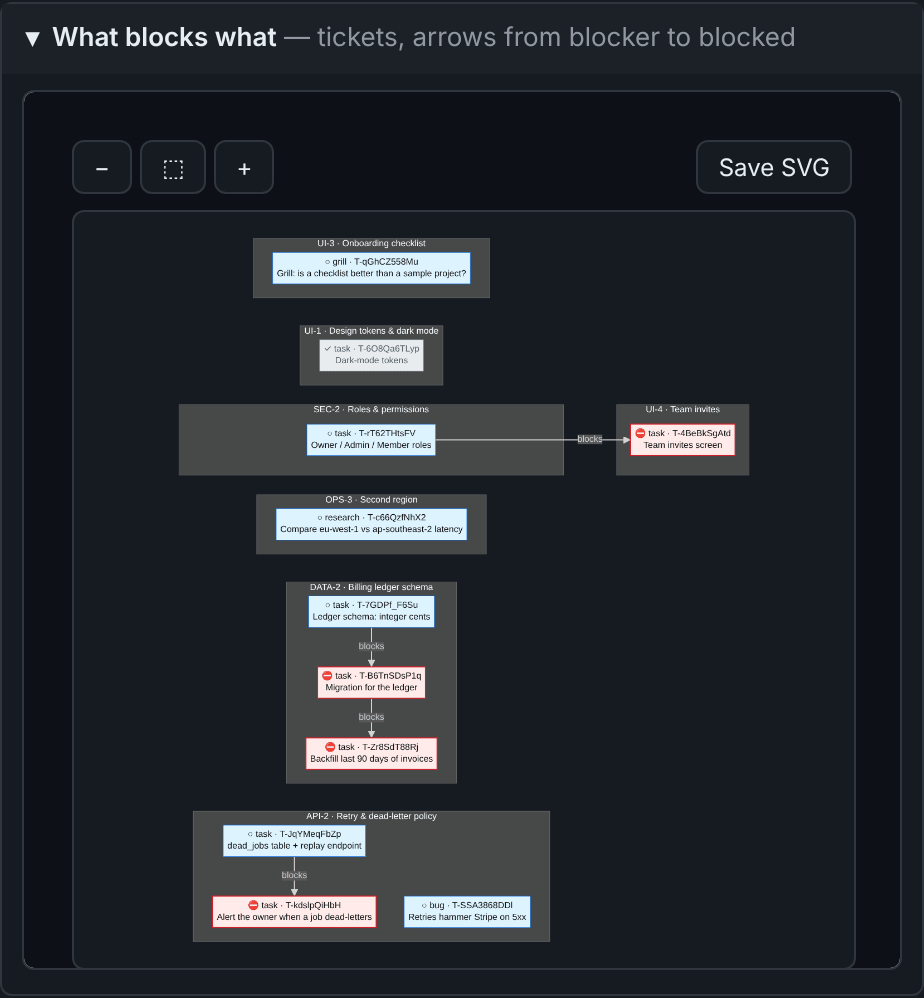Viewport: 924px width, 998px height.
Task: Save the diagram as SVG
Action: [x=774, y=167]
